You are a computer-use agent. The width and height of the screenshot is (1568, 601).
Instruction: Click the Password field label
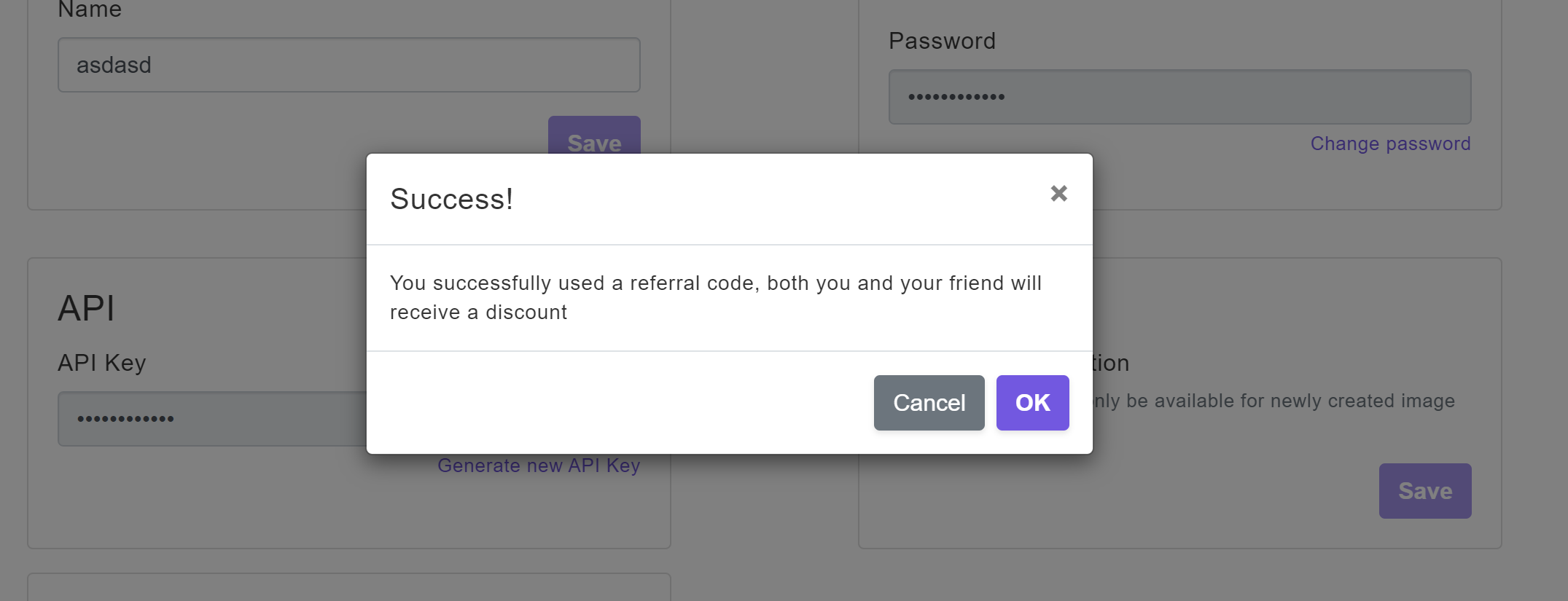(941, 41)
